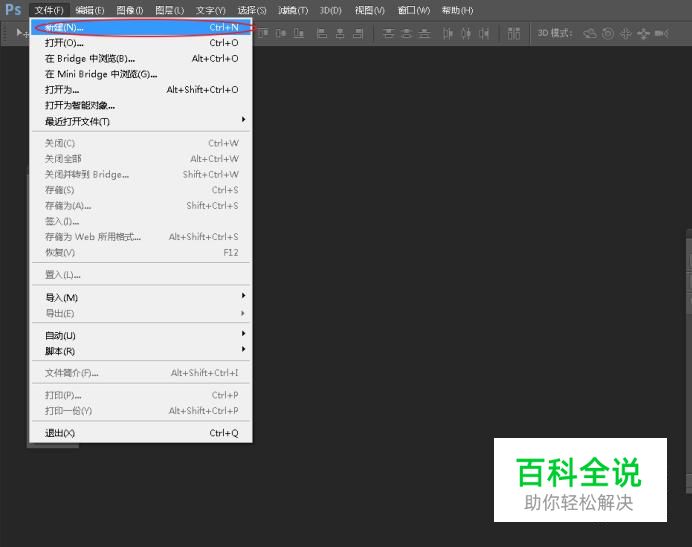The image size is (692, 547).
Task: Choose 在 Mini Bridge 中浏览(G)... entry
Action: pyautogui.click(x=141, y=74)
